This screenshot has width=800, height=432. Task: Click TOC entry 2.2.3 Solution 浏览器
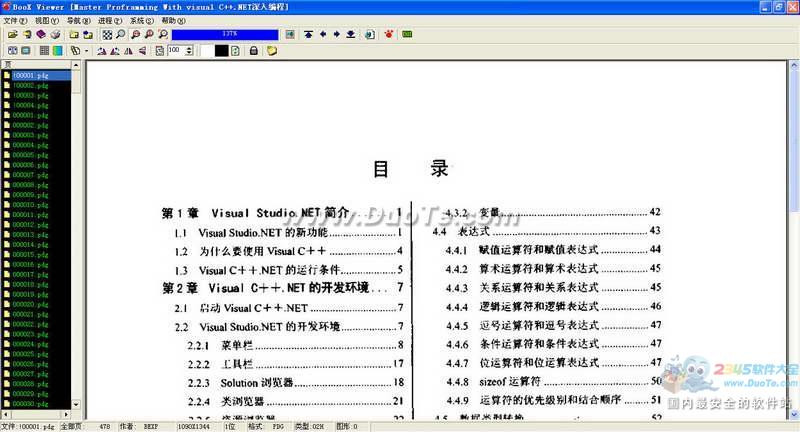tap(295, 383)
